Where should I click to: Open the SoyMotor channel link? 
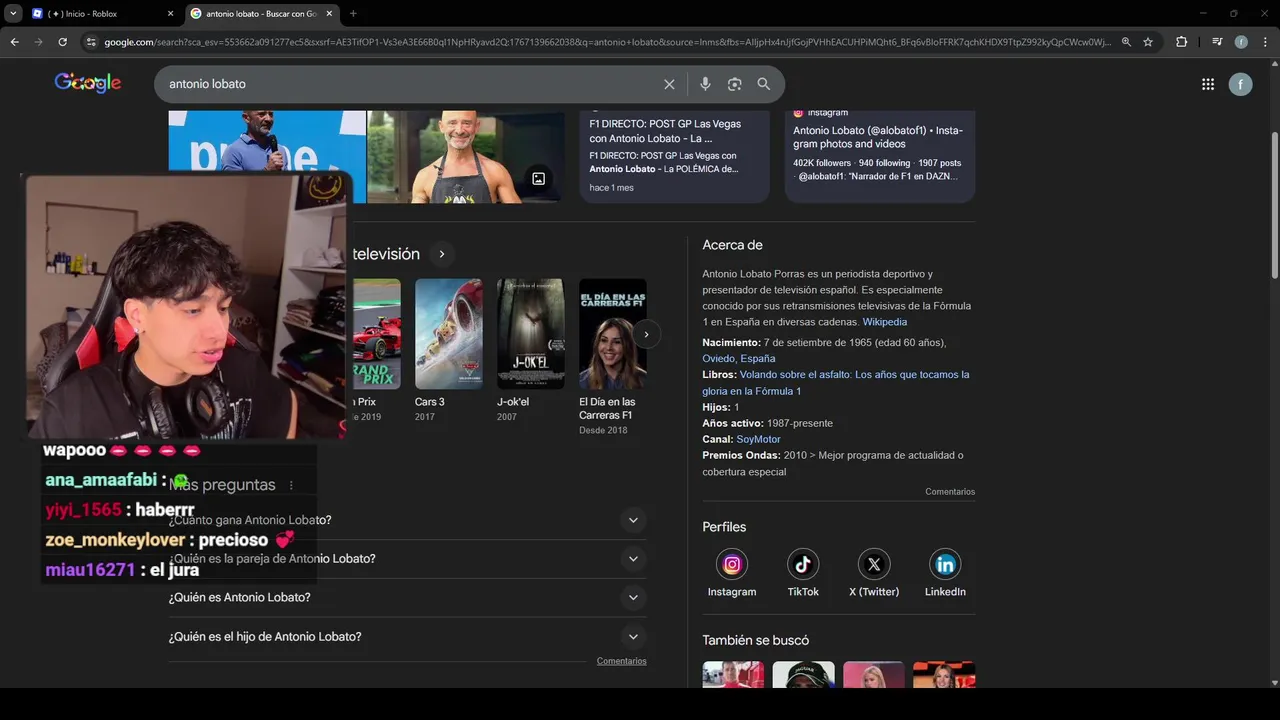click(x=758, y=439)
